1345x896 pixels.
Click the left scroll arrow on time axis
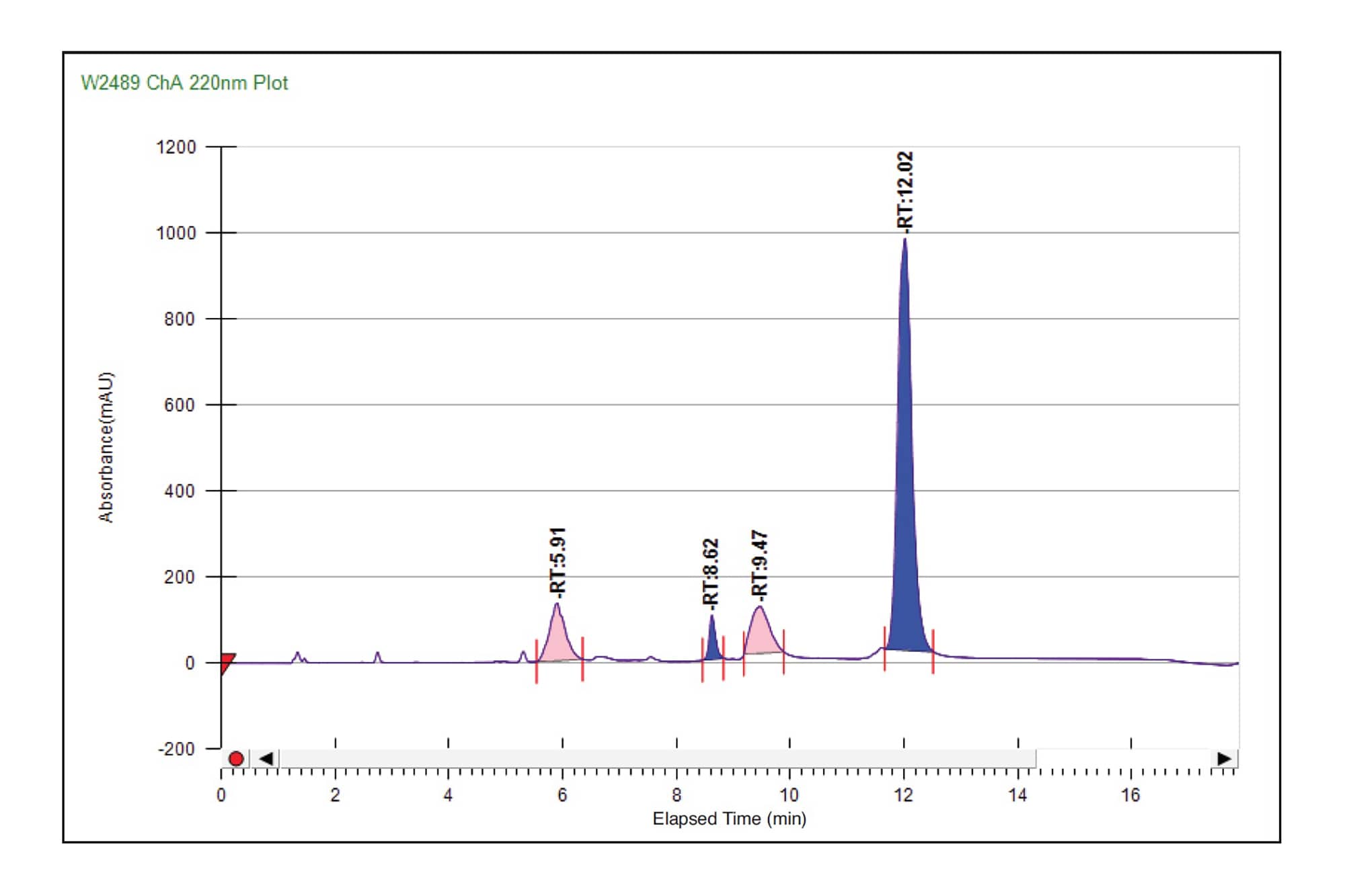266,759
